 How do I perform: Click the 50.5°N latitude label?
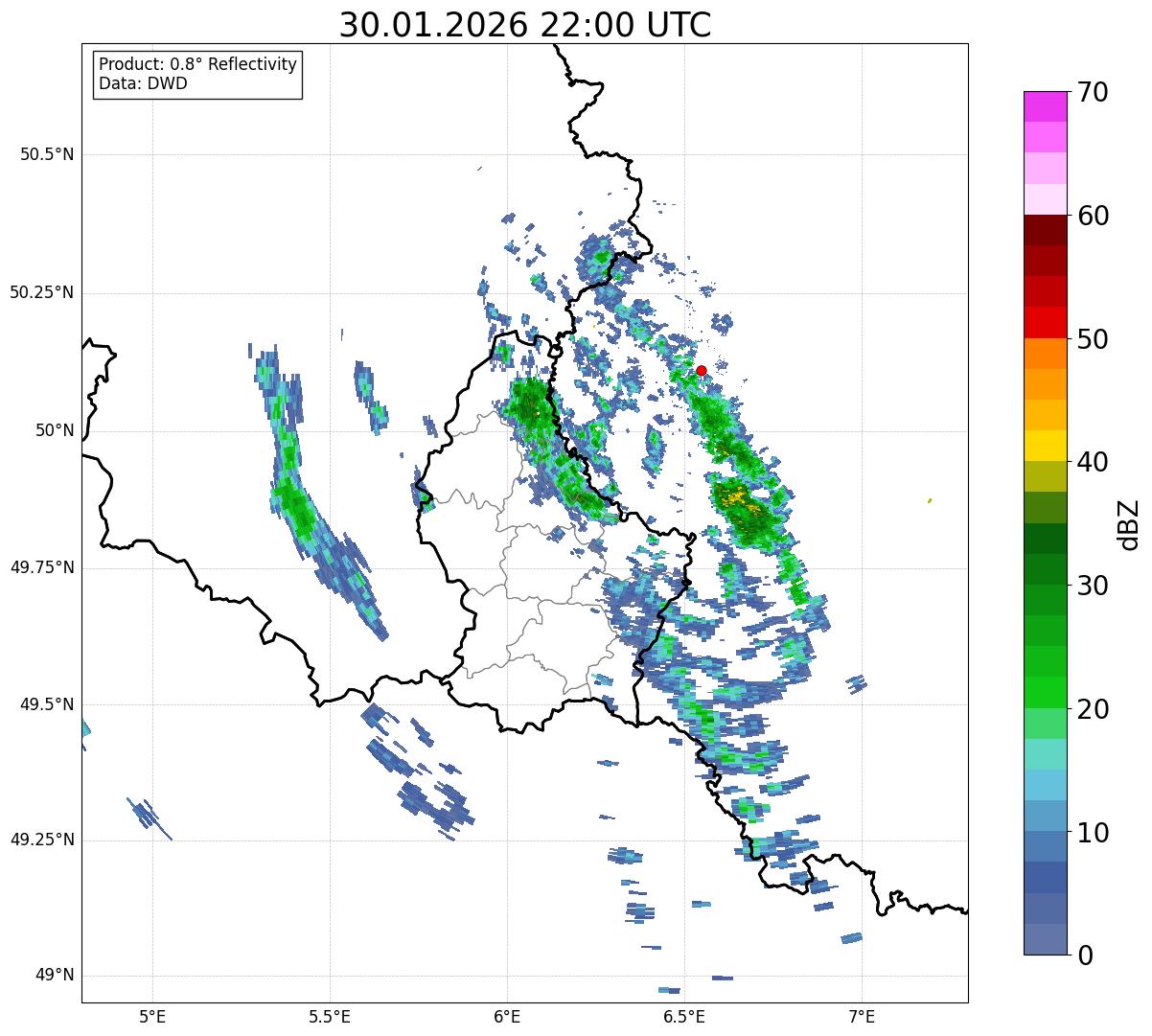47,154
